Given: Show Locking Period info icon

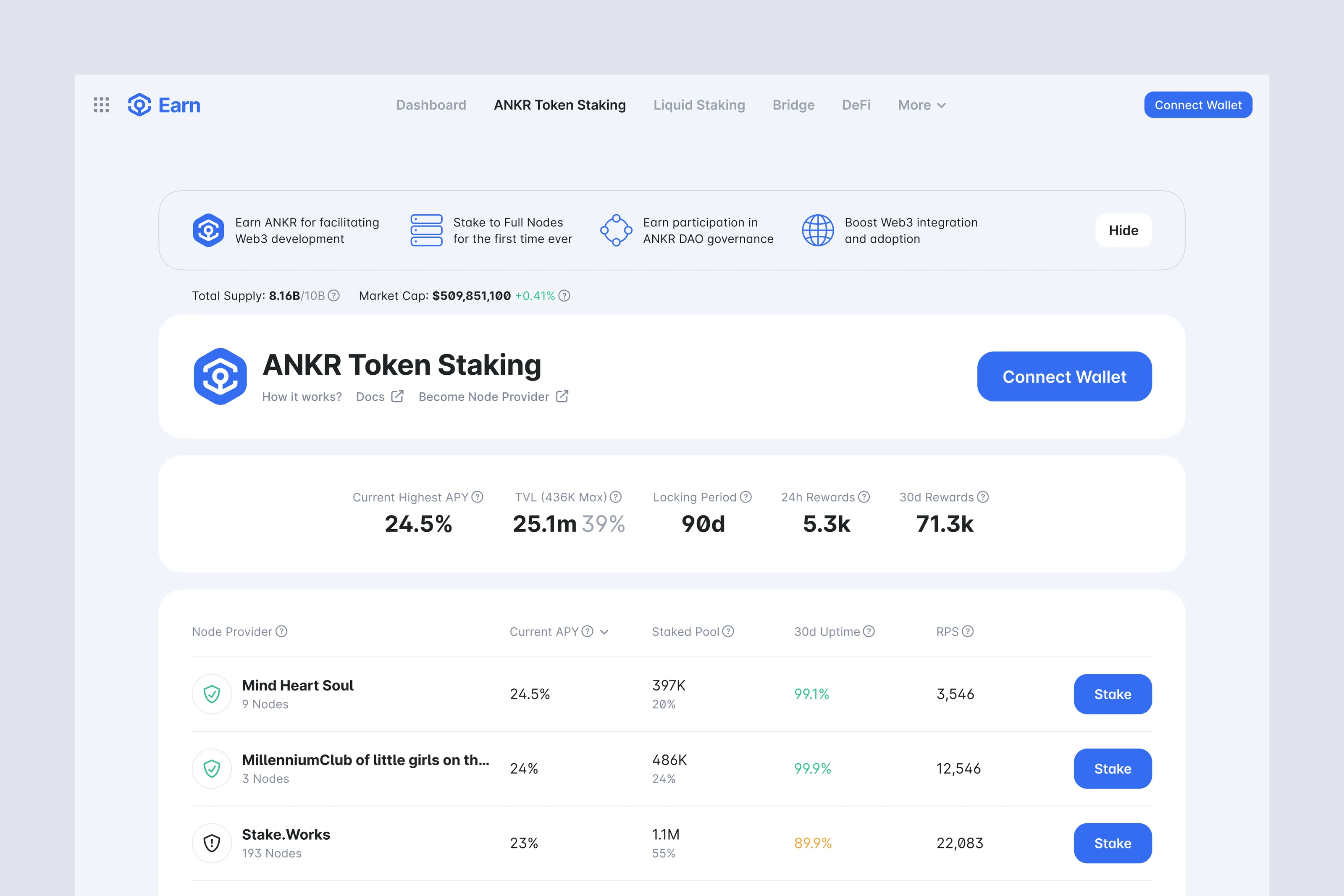Looking at the screenshot, I should pos(746,497).
